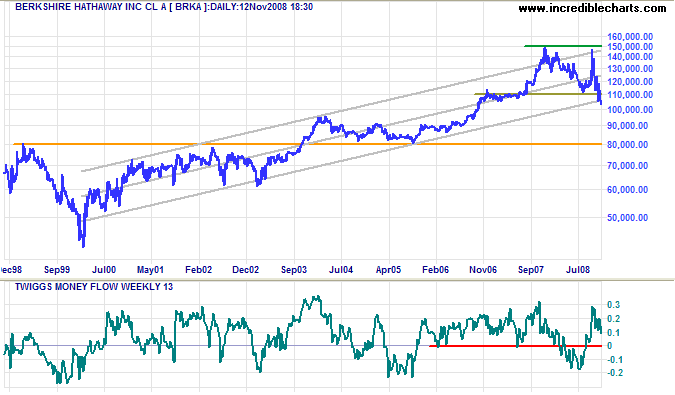
Task: Click the 140,000.00 price axis label
Action: pyautogui.click(x=630, y=57)
